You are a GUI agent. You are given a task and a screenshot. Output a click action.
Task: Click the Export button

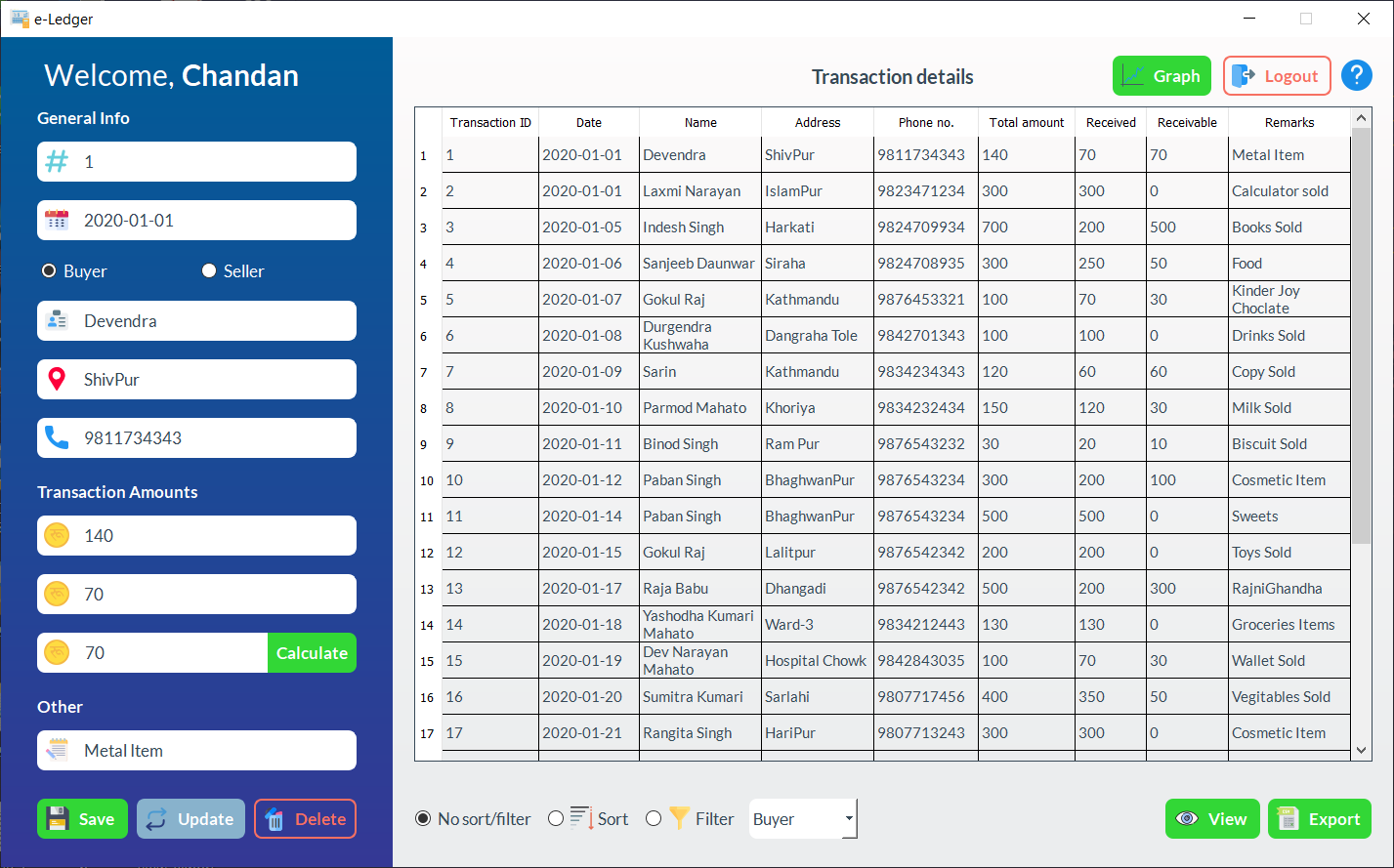1319,819
